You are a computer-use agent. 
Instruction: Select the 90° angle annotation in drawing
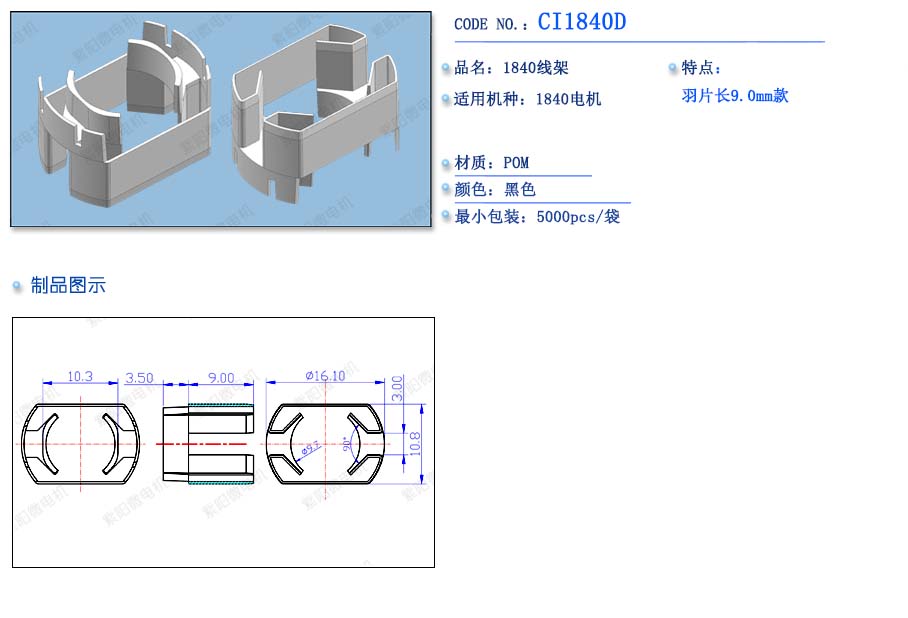347,444
